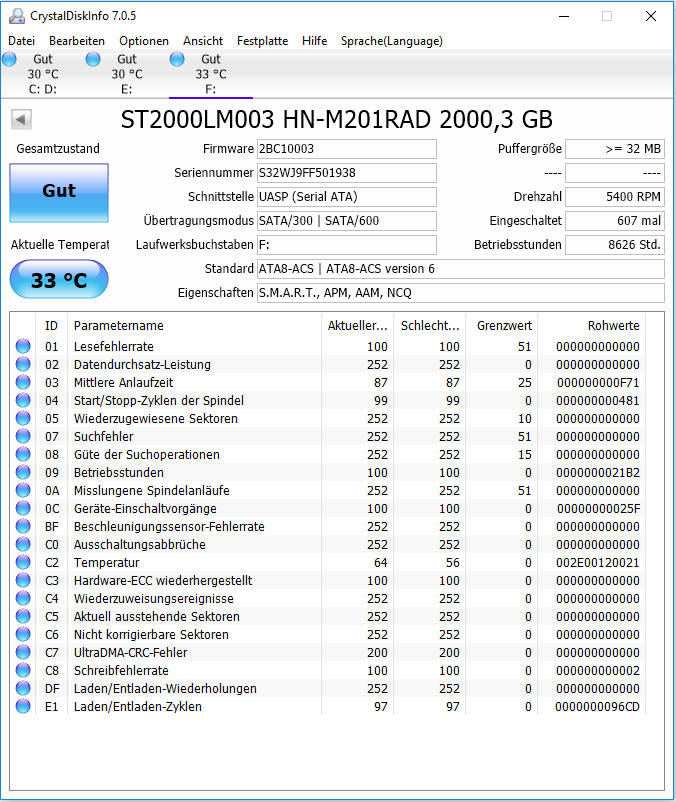Select the F: disk tab
Screen dimensions: 676x802
[x=211, y=74]
